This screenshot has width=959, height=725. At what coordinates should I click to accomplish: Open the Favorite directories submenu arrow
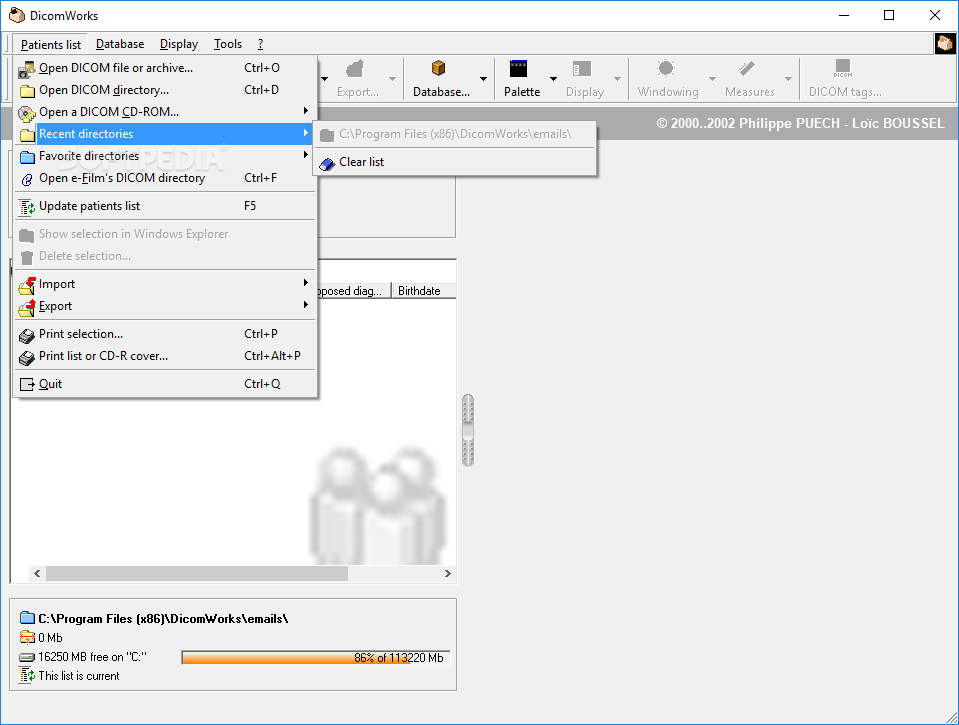click(x=305, y=155)
